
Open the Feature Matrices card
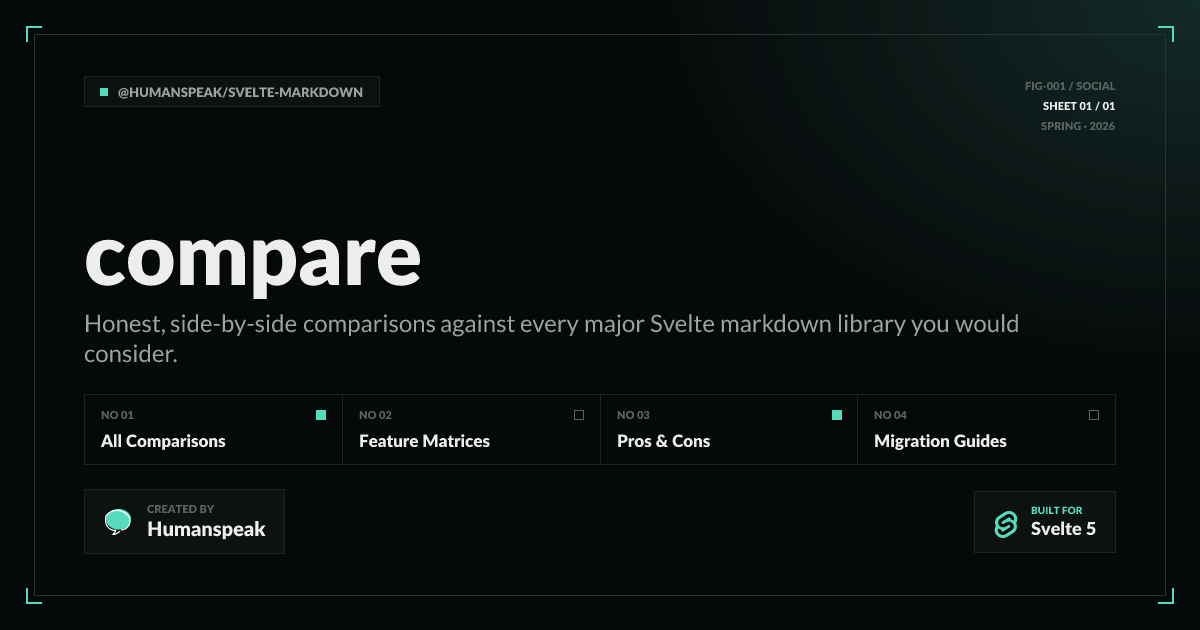point(472,429)
